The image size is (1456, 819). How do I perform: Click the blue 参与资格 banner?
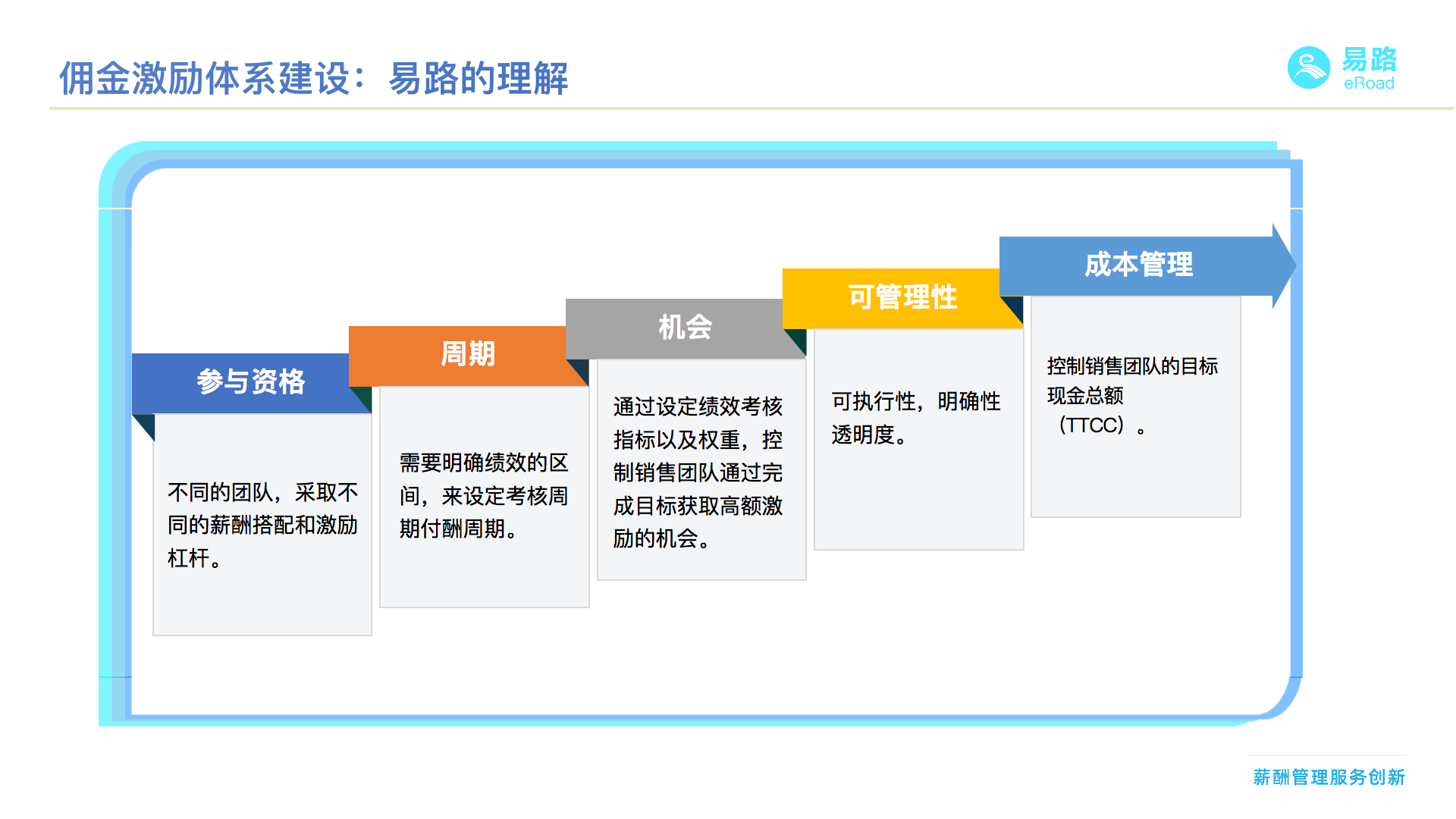click(250, 381)
